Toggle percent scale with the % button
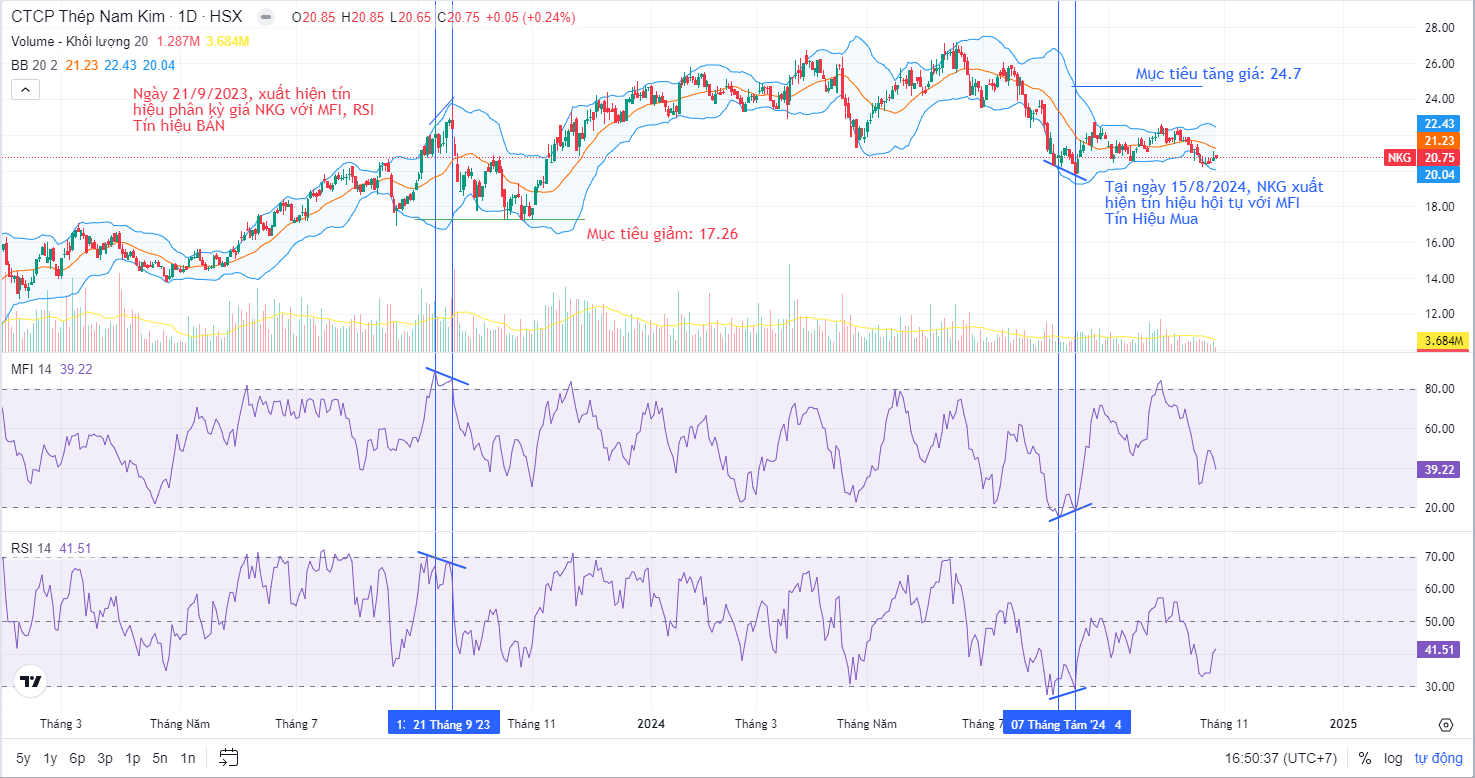Viewport: 1475px width, 778px height. (1365, 758)
